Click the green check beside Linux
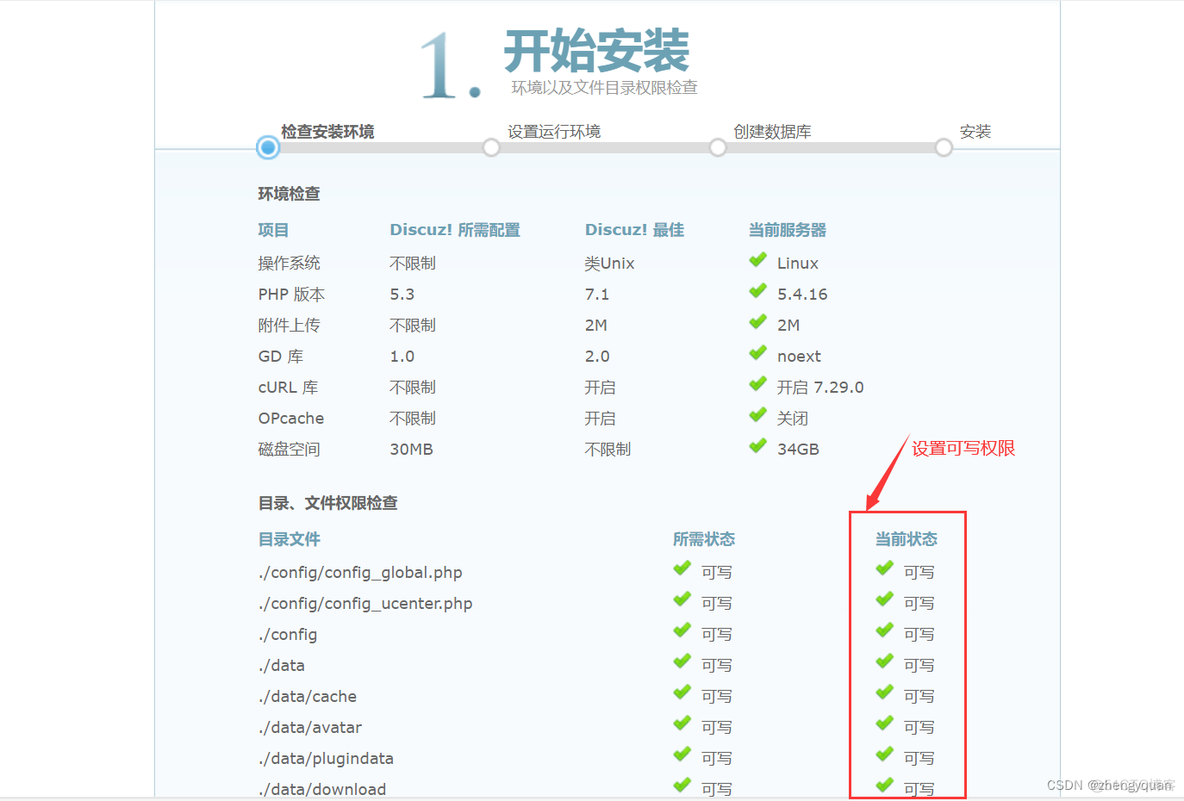 [x=758, y=260]
